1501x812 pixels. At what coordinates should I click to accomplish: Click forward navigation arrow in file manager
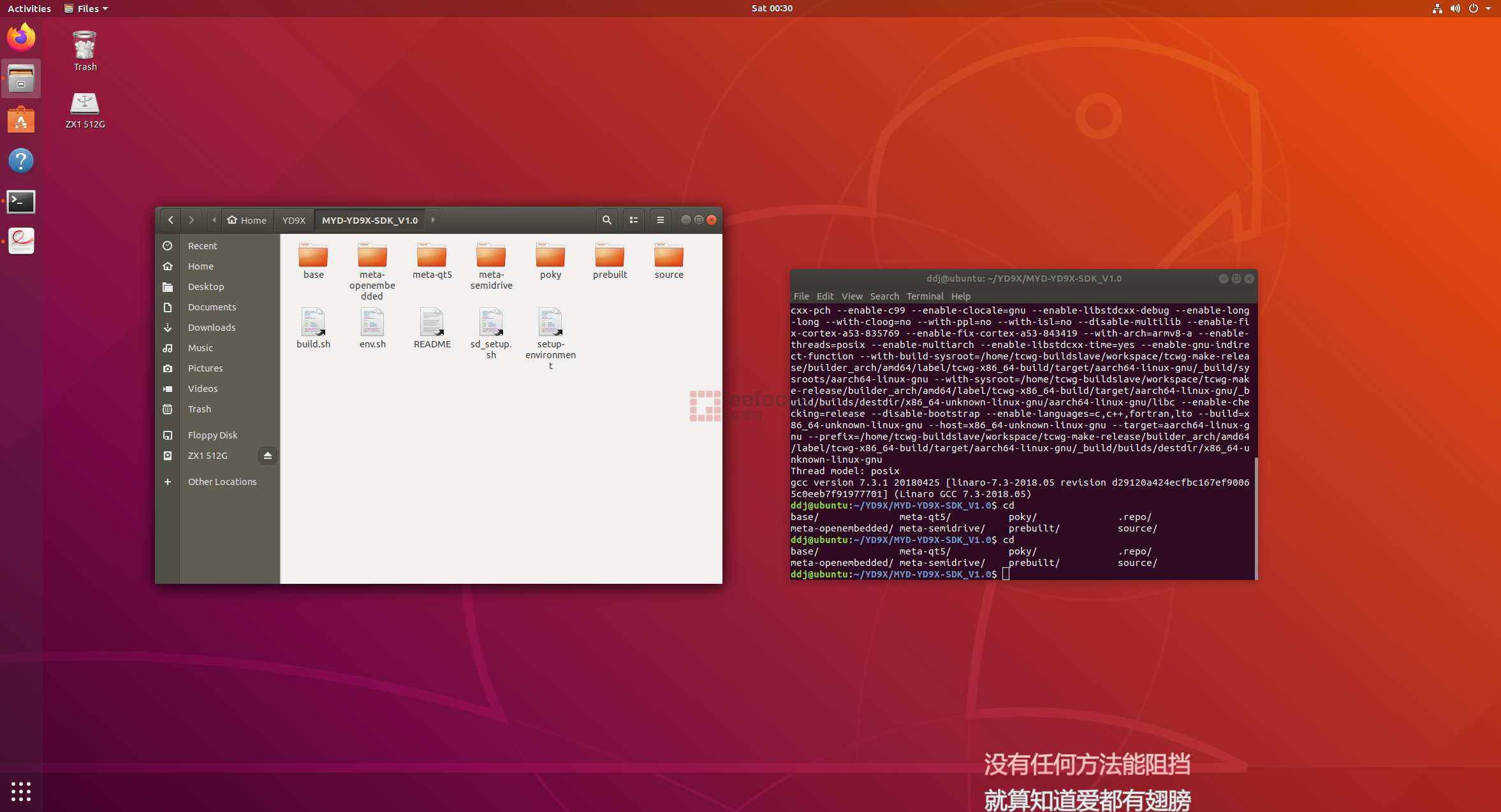191,219
